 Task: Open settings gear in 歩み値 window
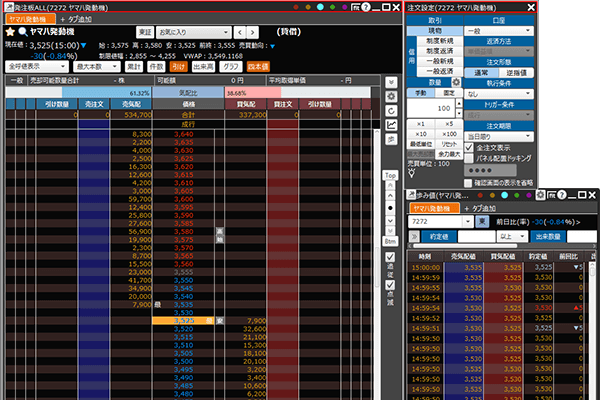coord(540,195)
